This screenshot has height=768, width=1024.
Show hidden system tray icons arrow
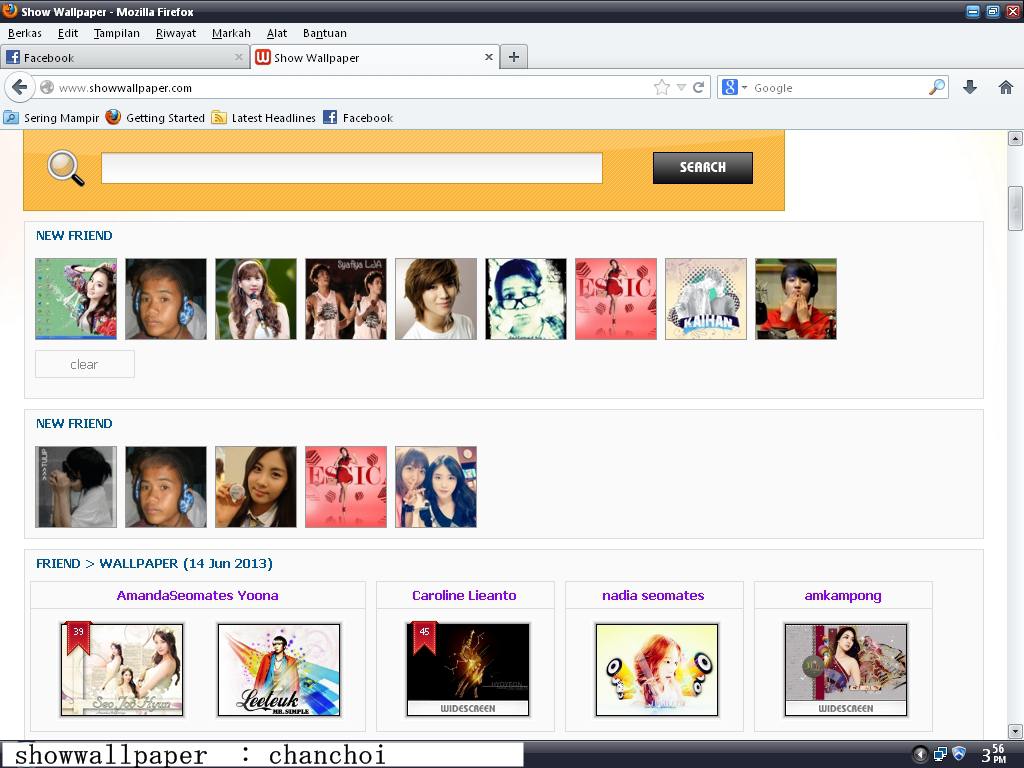click(x=920, y=754)
